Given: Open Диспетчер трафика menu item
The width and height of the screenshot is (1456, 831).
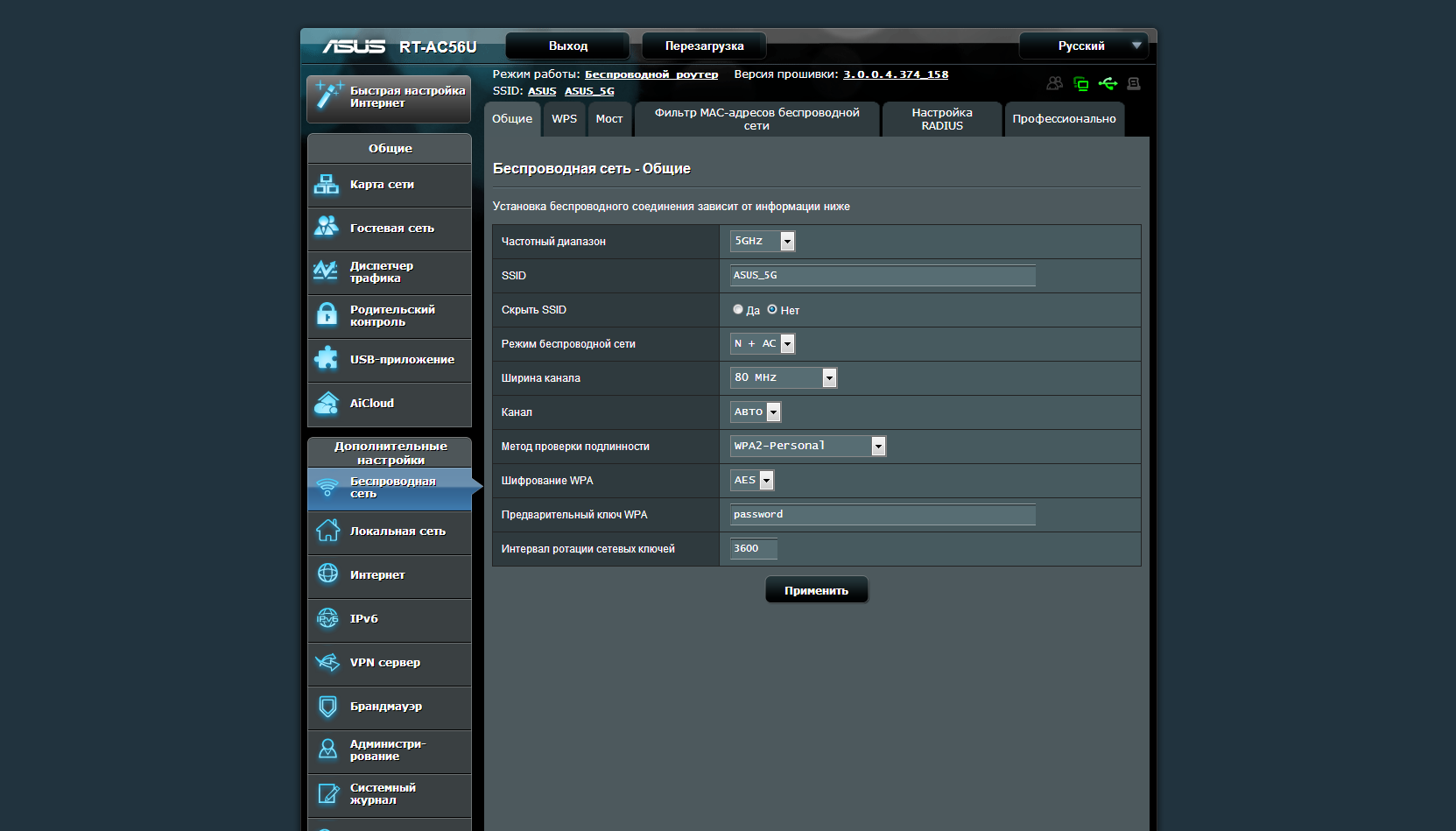Looking at the screenshot, I should tap(390, 272).
